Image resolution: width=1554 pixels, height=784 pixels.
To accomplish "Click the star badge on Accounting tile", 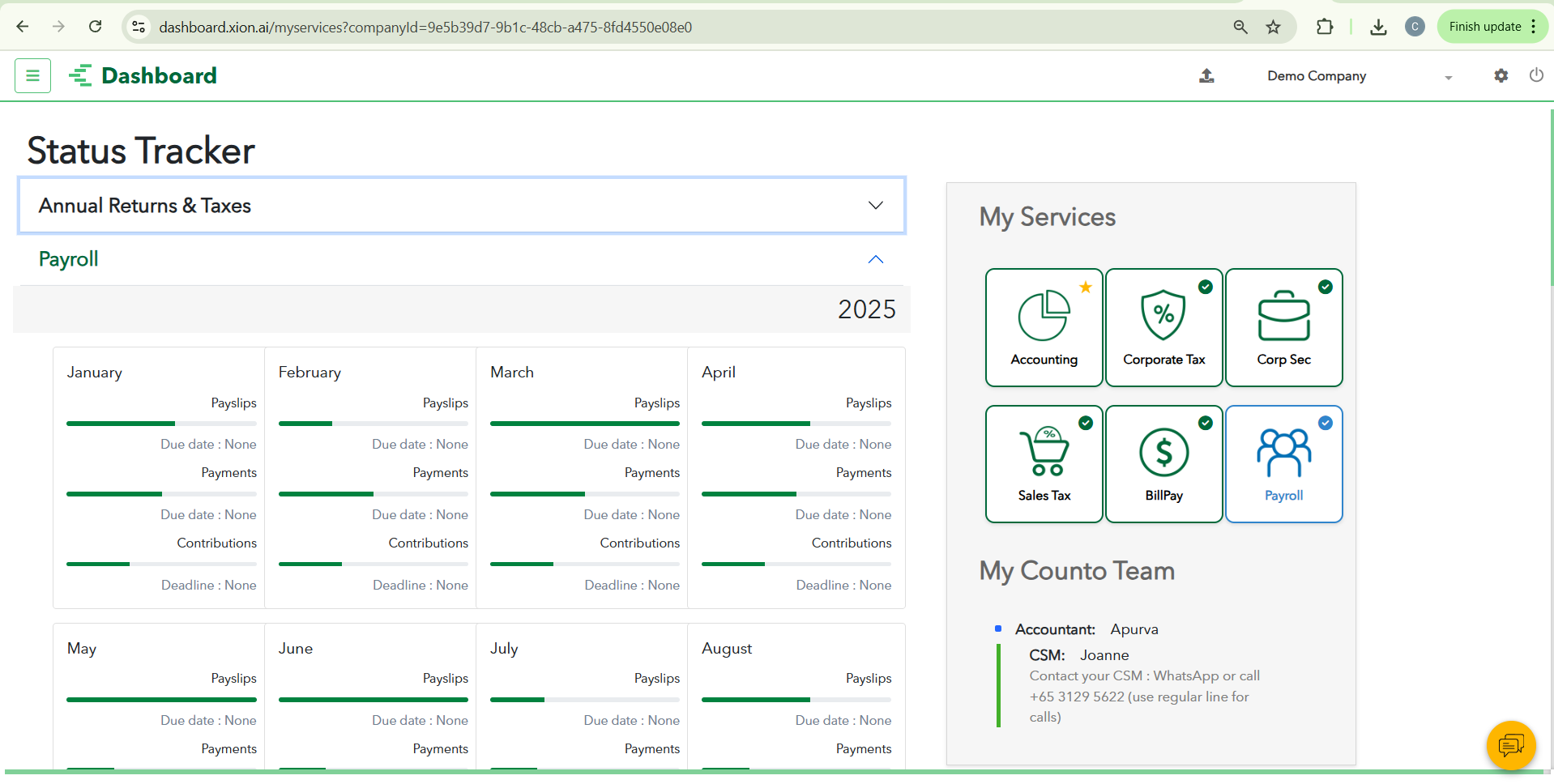I will (x=1086, y=287).
